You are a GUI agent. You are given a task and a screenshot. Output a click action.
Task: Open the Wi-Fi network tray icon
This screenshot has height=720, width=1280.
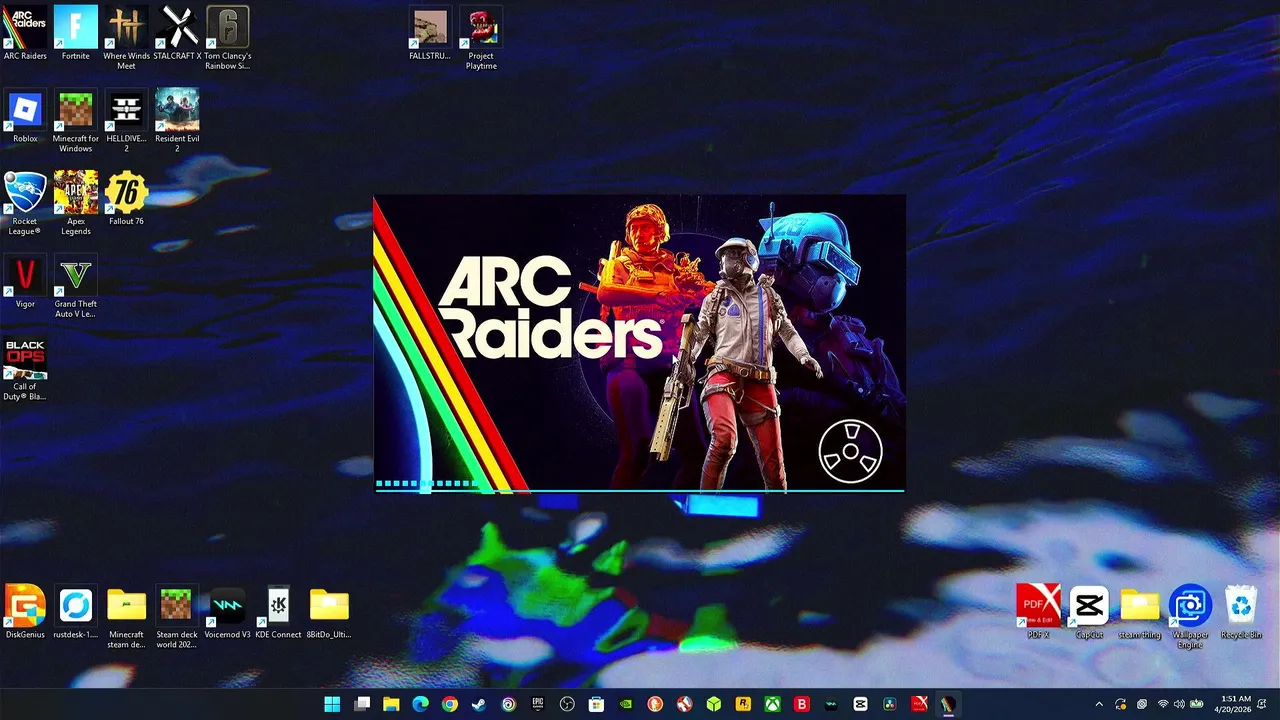[1163, 704]
